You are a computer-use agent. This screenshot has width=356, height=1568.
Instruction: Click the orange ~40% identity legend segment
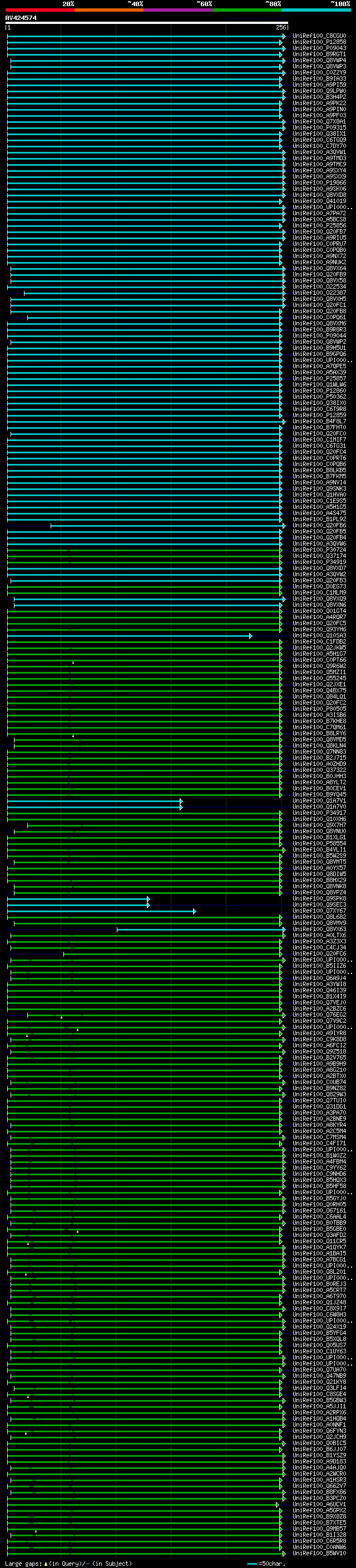[x=109, y=10]
